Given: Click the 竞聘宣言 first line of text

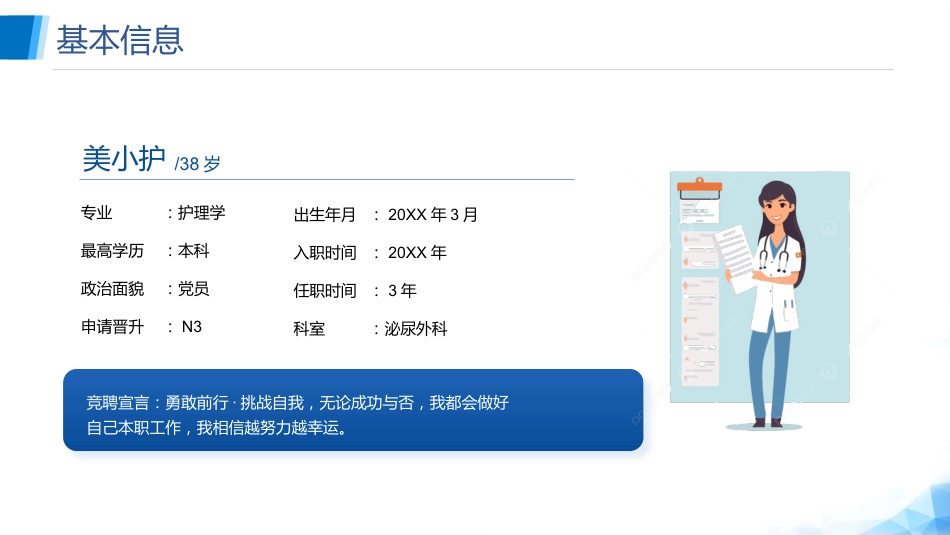Looking at the screenshot, I should [x=297, y=403].
